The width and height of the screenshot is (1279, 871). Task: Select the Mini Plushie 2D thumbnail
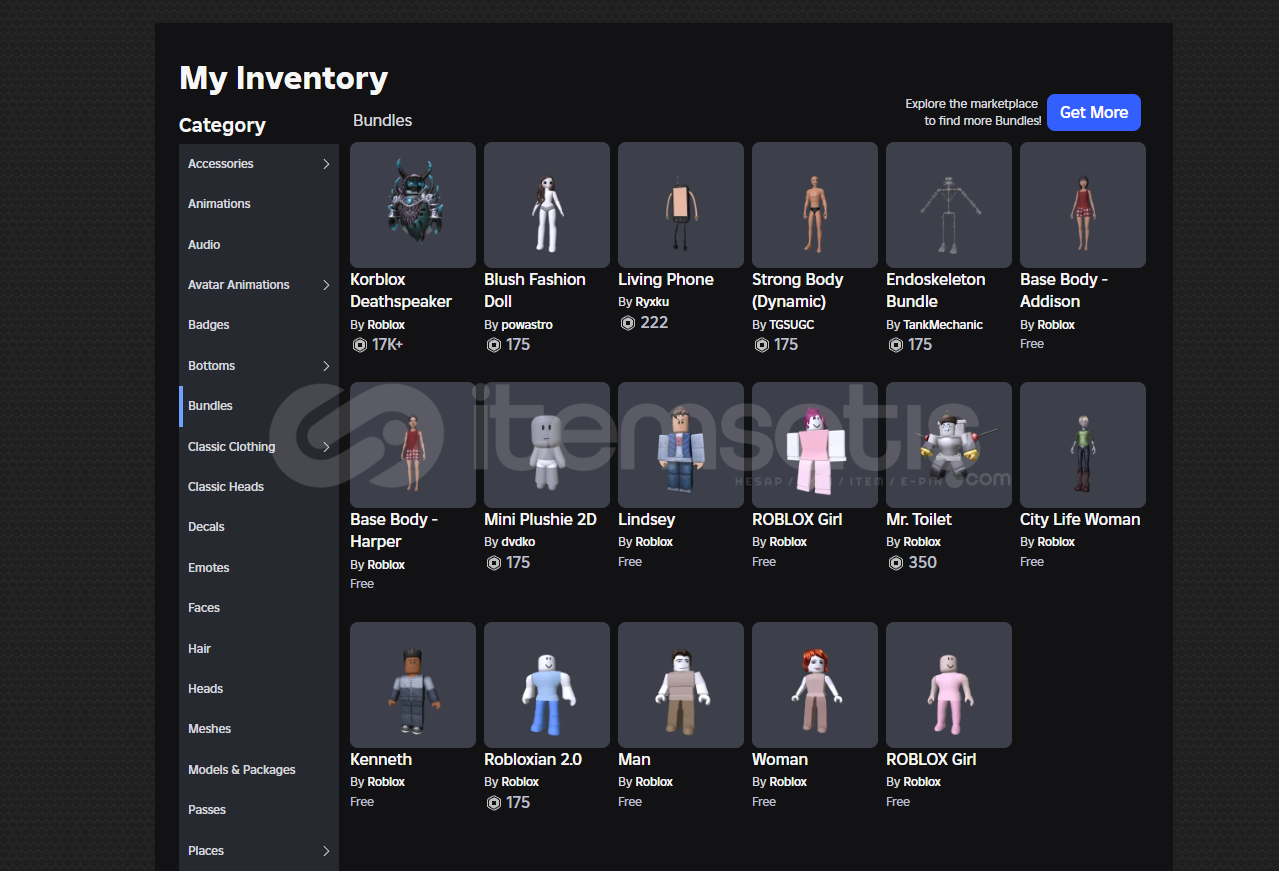pos(547,445)
